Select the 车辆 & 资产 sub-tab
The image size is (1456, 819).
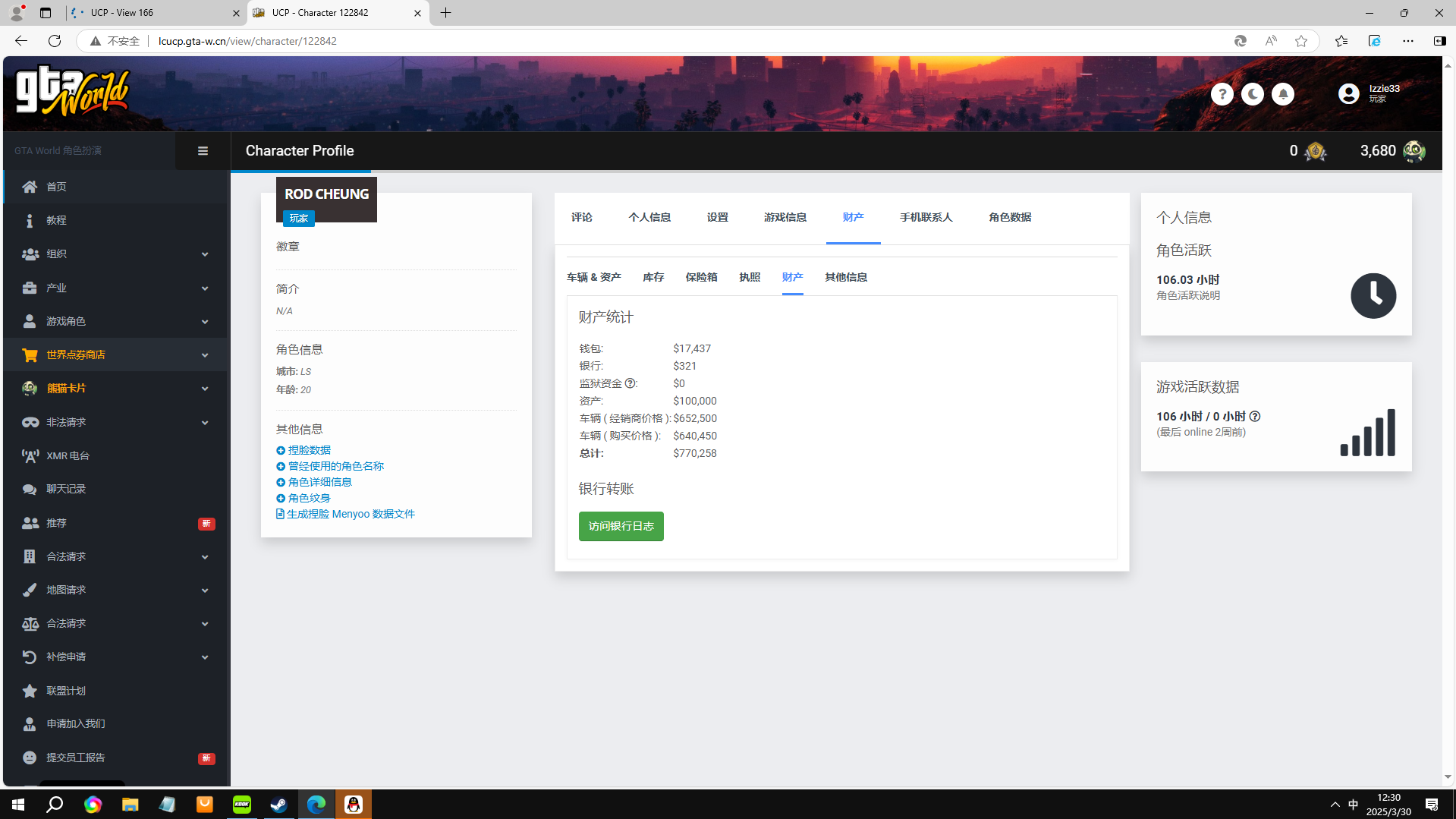pos(594,277)
